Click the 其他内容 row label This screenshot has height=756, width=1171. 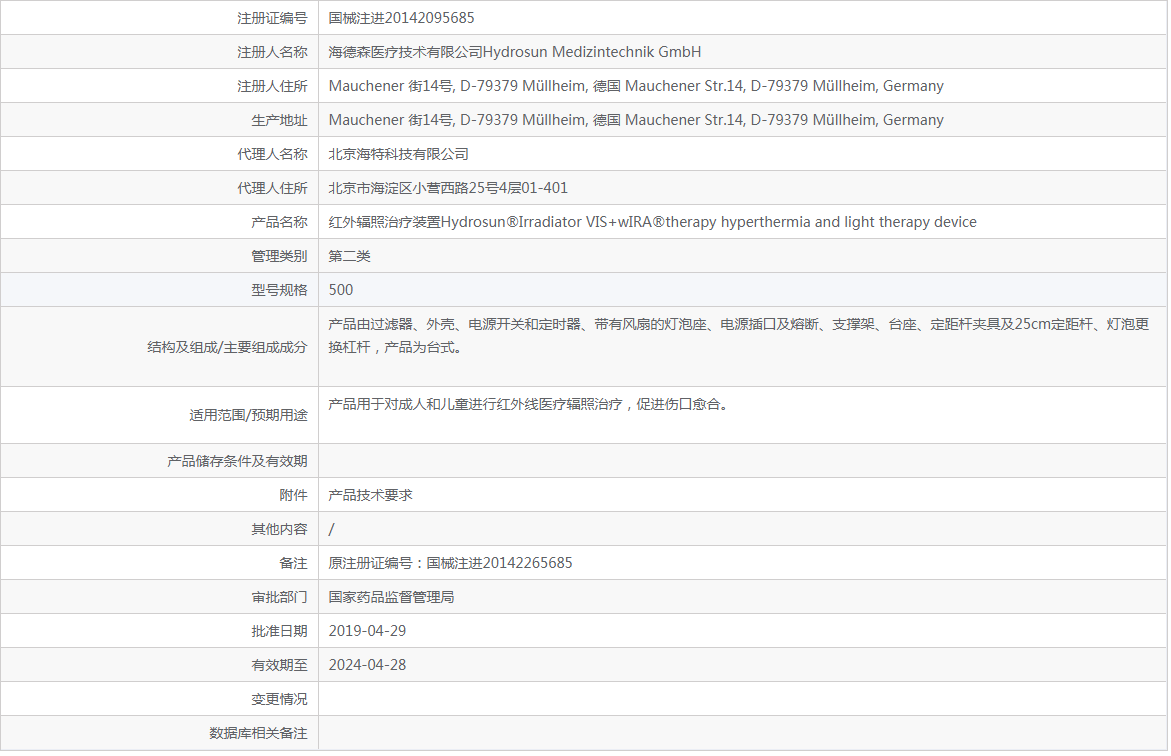(279, 530)
